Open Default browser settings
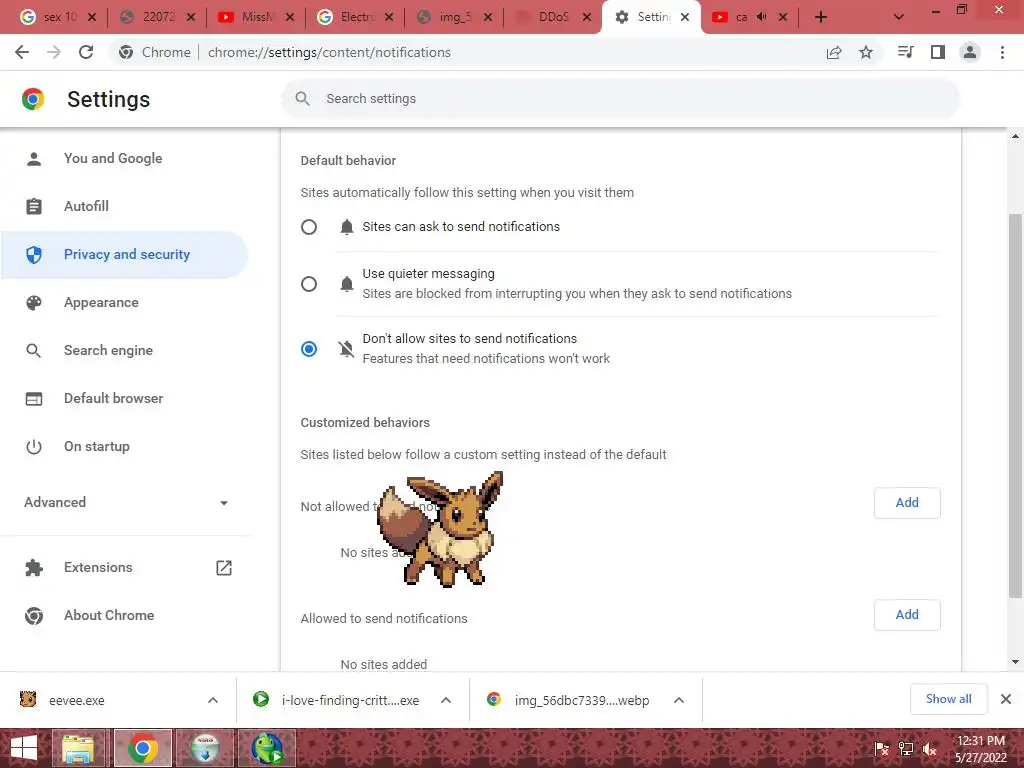This screenshot has width=1024, height=768. click(x=113, y=398)
